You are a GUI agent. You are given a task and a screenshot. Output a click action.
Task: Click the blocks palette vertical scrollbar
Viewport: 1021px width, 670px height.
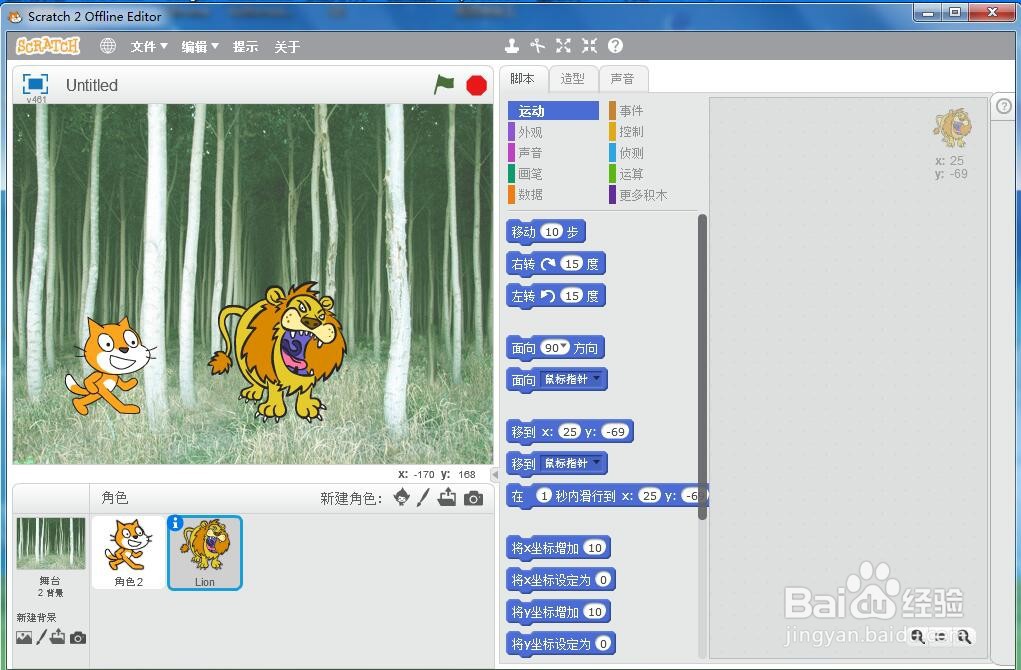pos(702,367)
